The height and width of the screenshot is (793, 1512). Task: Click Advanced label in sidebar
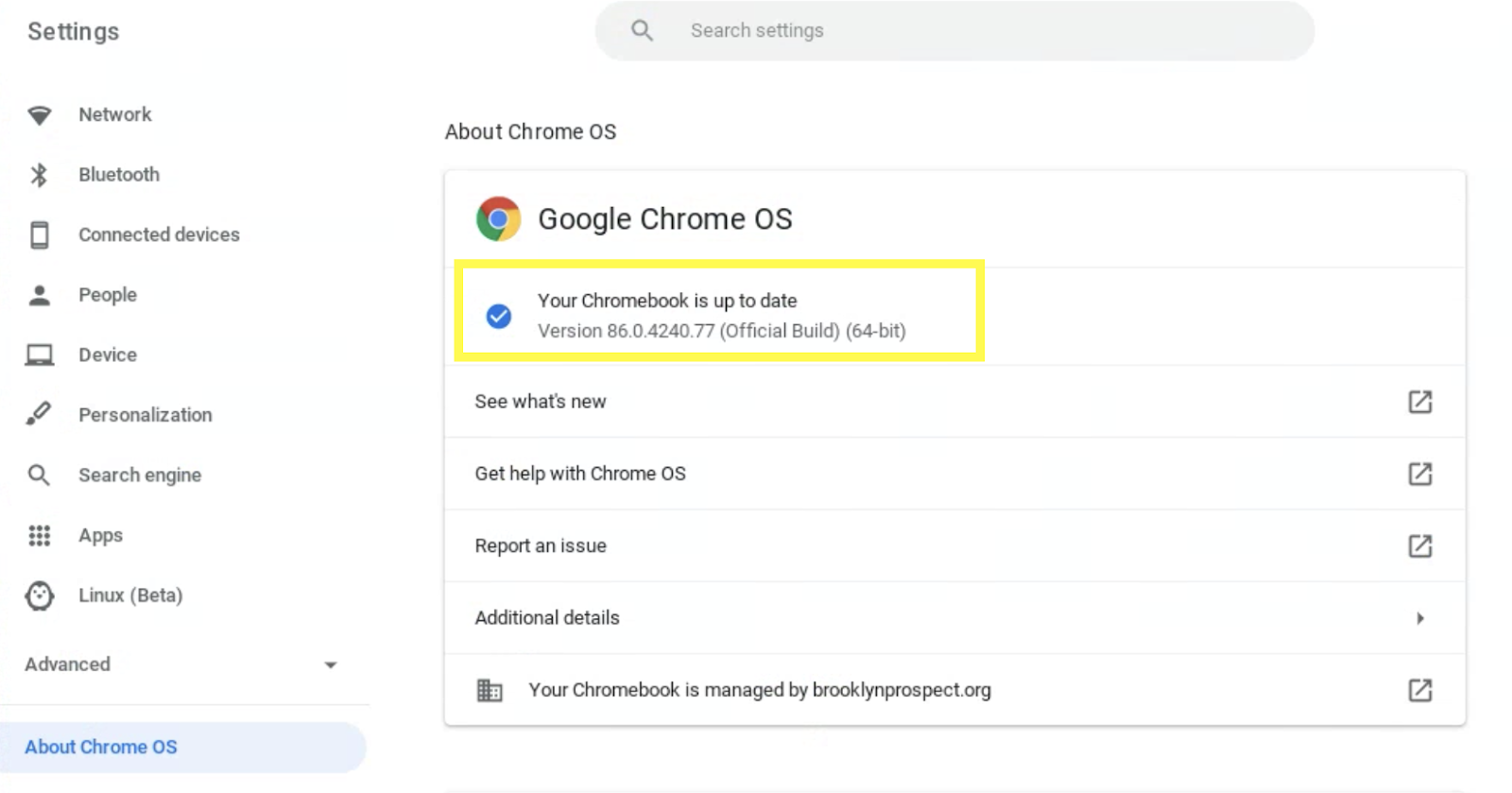click(x=67, y=664)
